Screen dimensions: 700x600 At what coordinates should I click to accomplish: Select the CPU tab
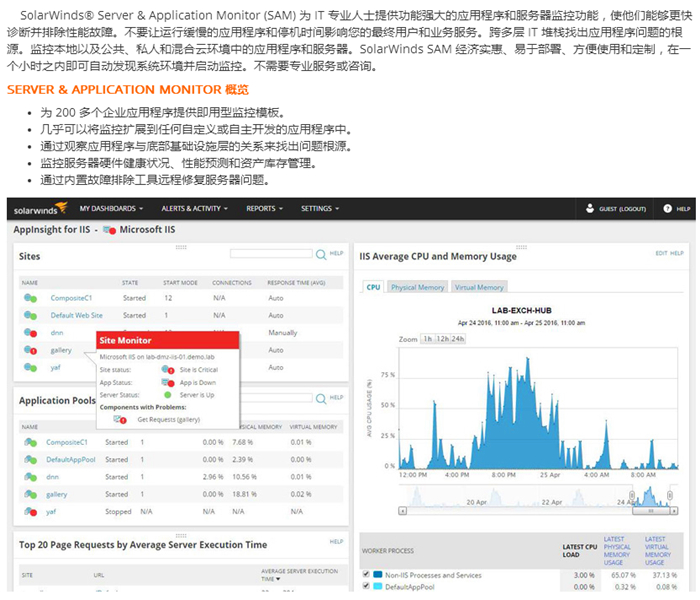point(373,287)
